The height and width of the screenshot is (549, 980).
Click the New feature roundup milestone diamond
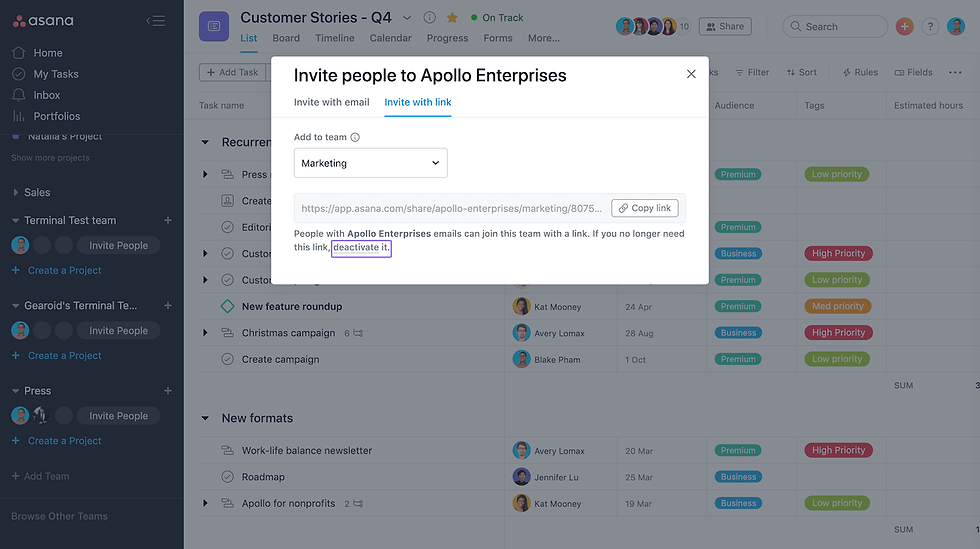pos(228,306)
